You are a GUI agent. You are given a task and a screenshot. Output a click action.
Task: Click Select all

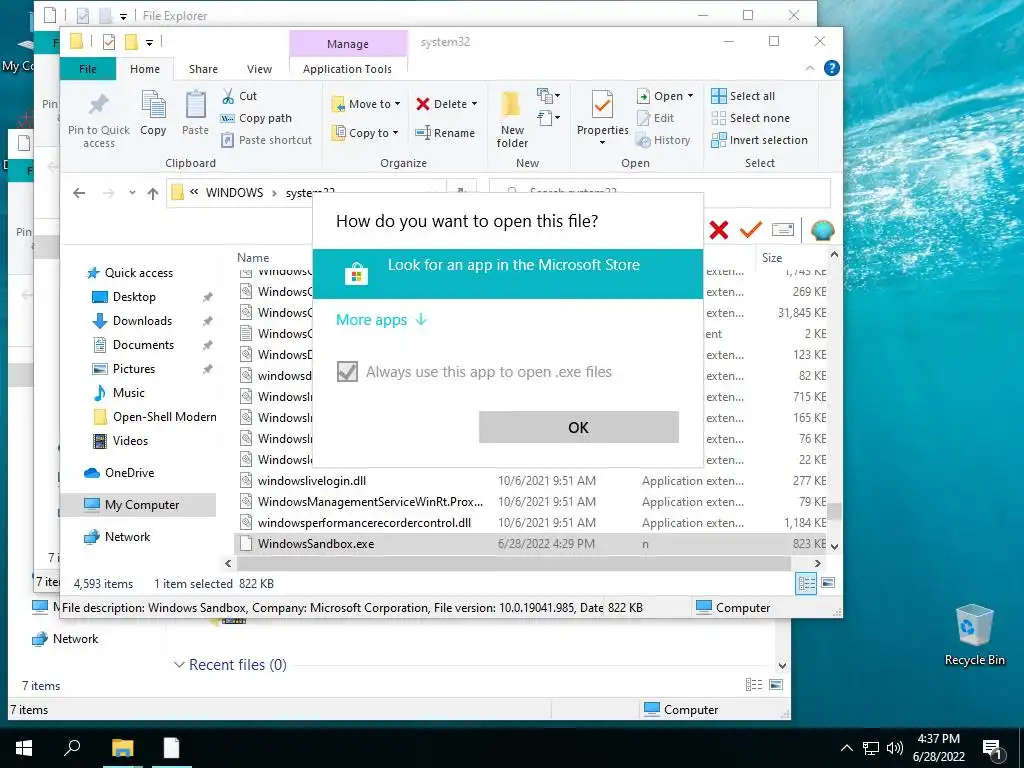(743, 96)
